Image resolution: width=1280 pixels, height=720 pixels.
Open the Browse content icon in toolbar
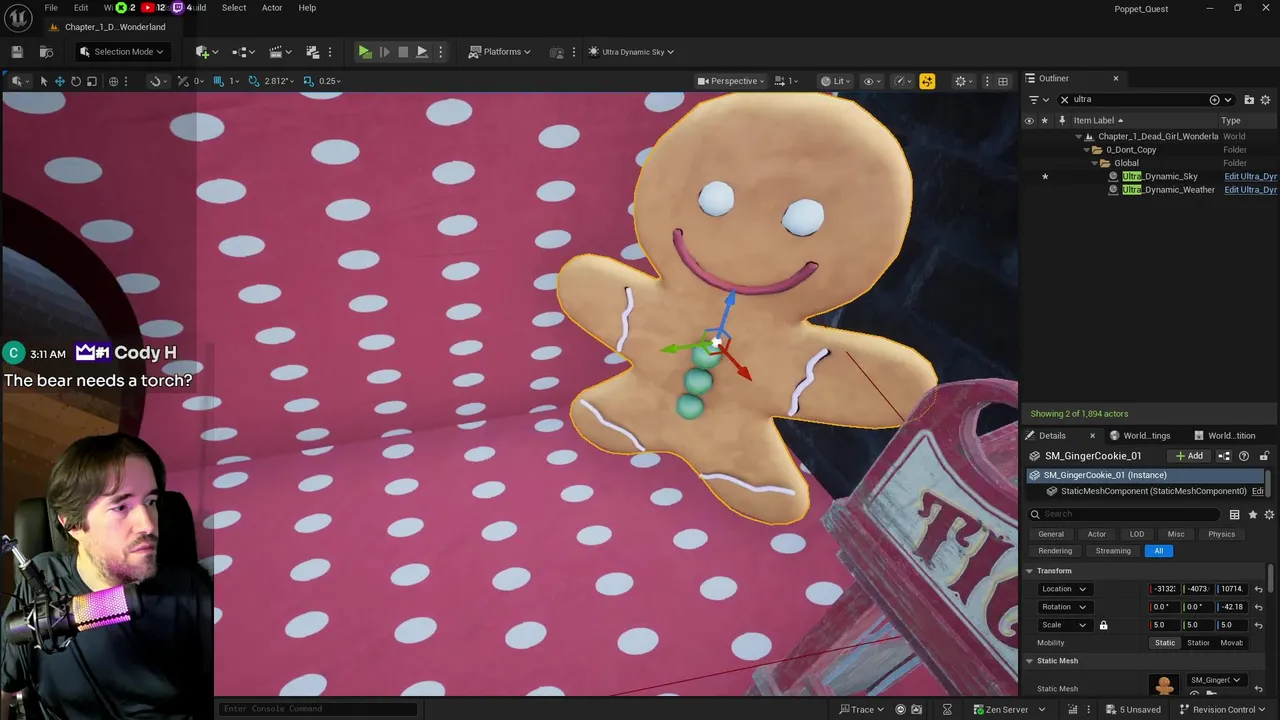[46, 52]
